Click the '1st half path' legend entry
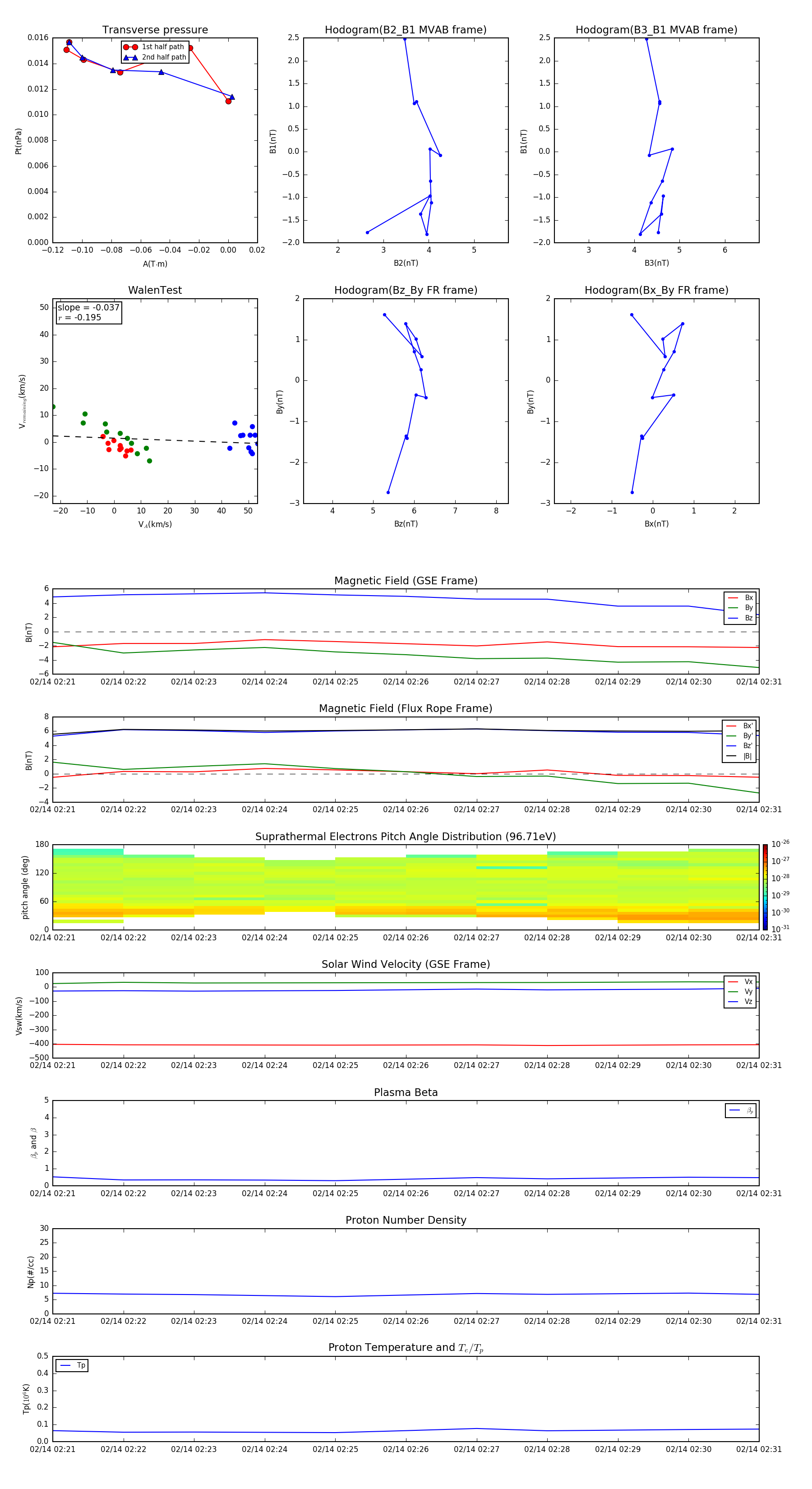The height and width of the screenshot is (1489, 812). [x=154, y=47]
